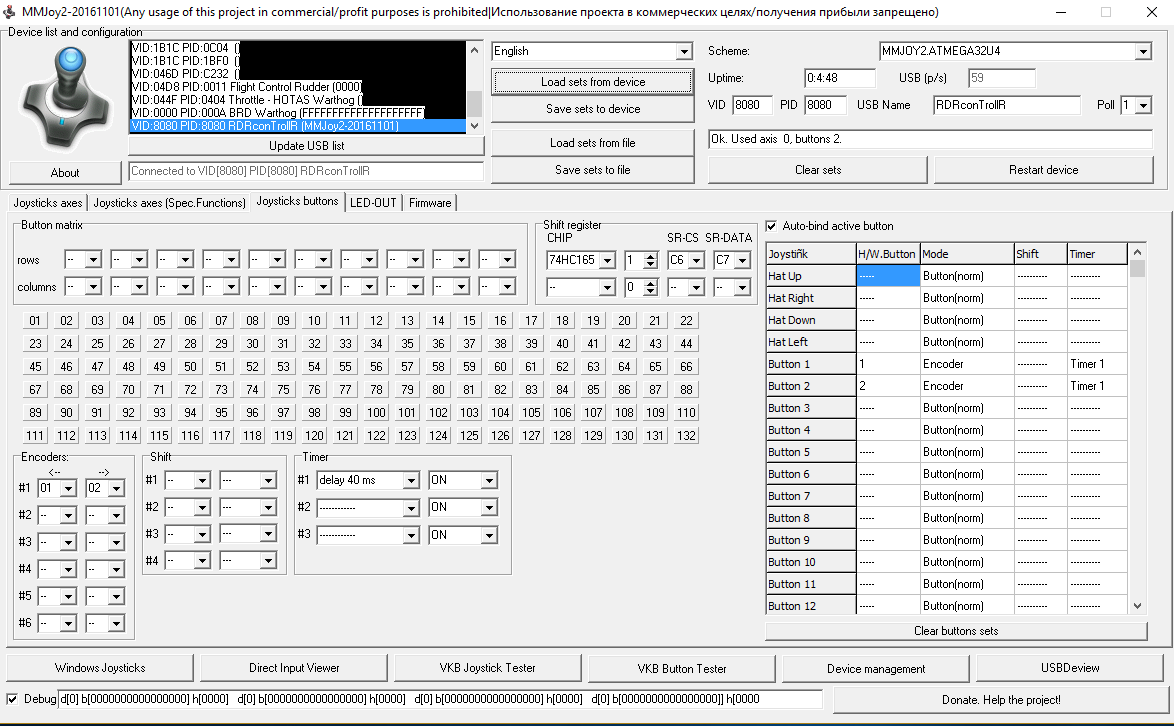
Task: Select Throttle - HOTAS Warthog device entry
Action: coord(297,100)
